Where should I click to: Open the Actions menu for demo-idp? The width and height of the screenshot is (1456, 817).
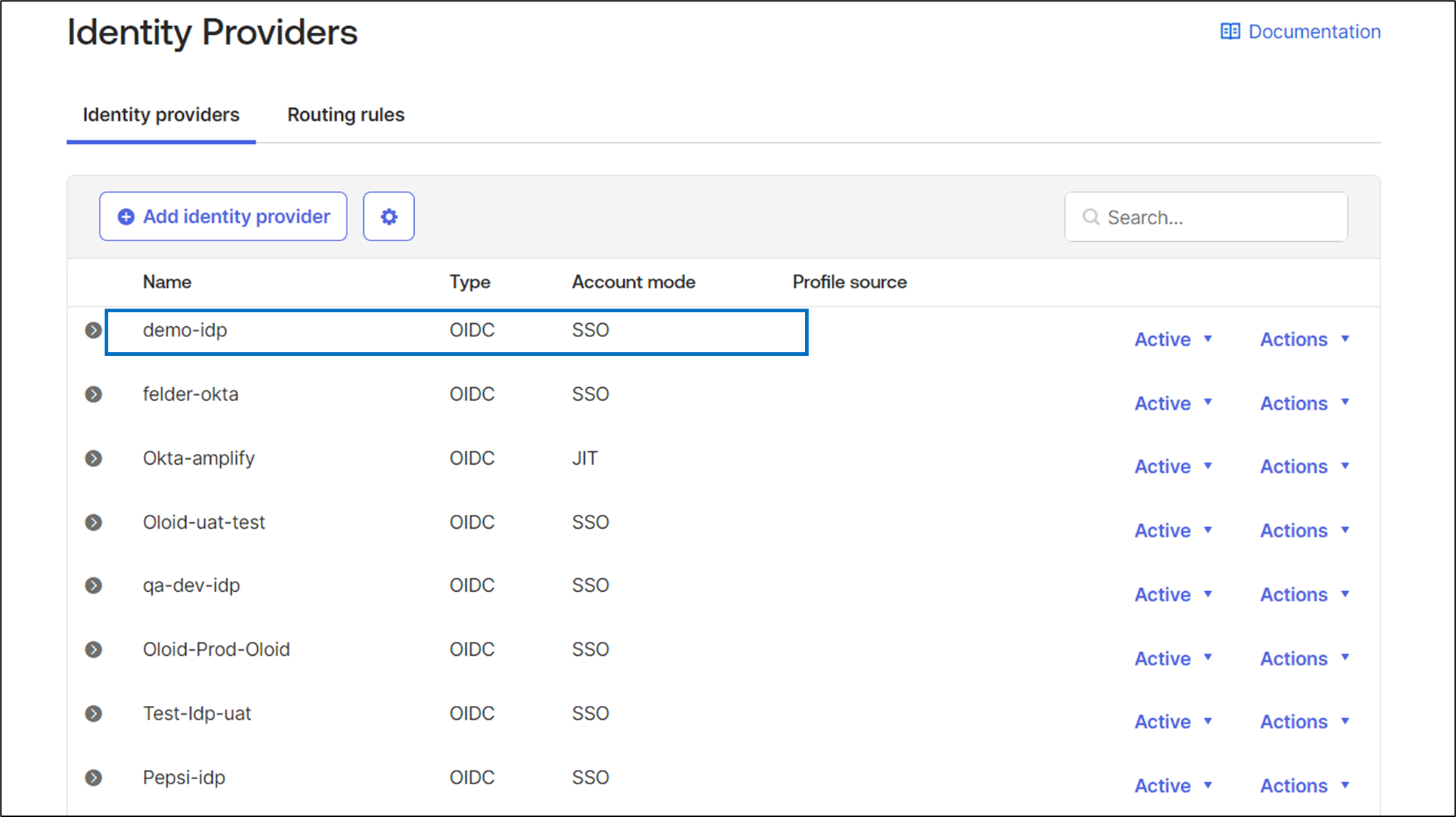click(1305, 339)
